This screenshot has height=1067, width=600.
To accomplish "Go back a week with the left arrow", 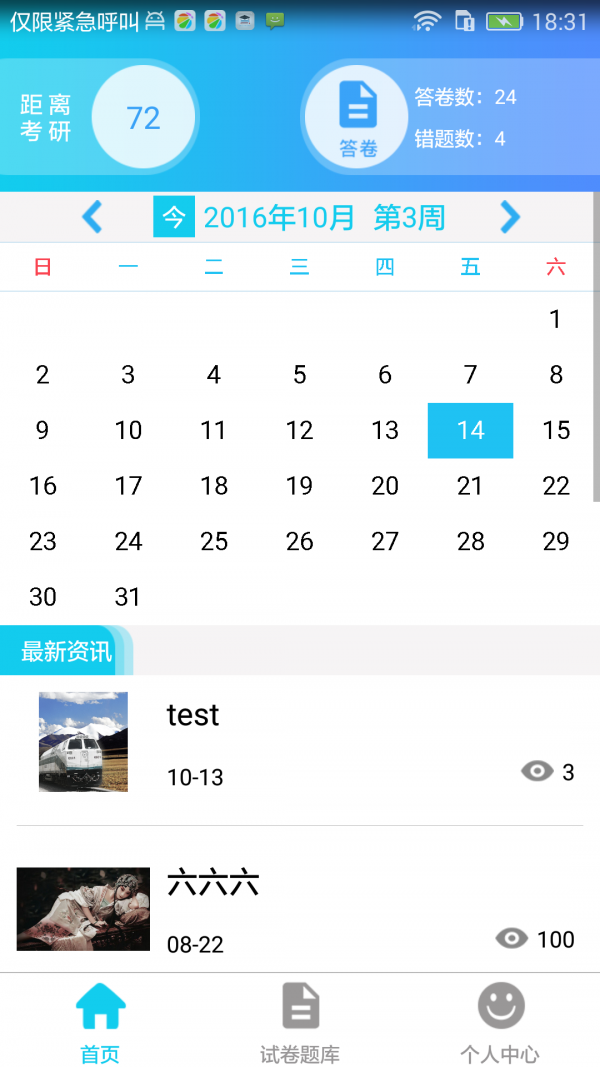I will (x=92, y=216).
